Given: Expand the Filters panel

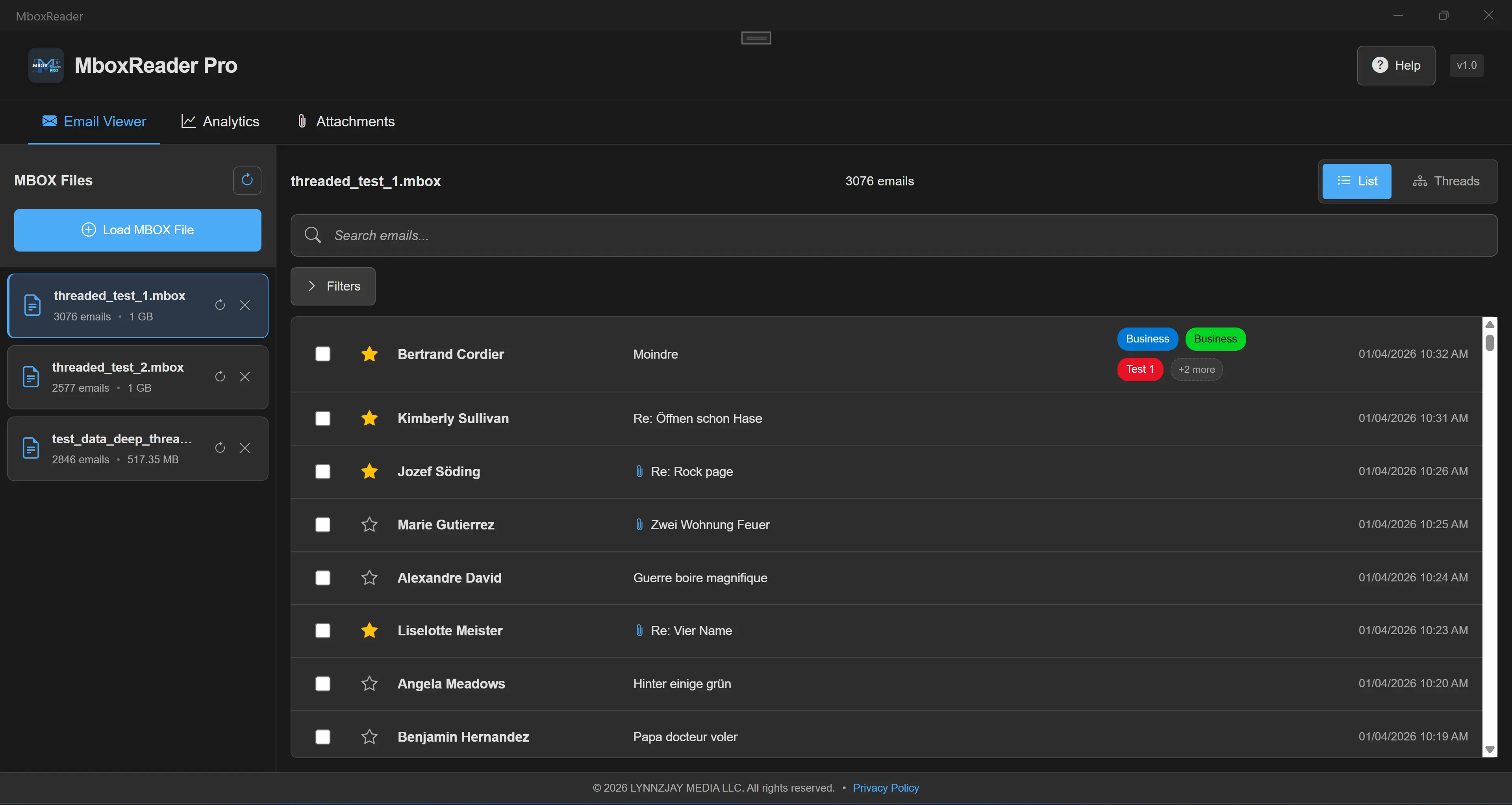Looking at the screenshot, I should [x=332, y=286].
